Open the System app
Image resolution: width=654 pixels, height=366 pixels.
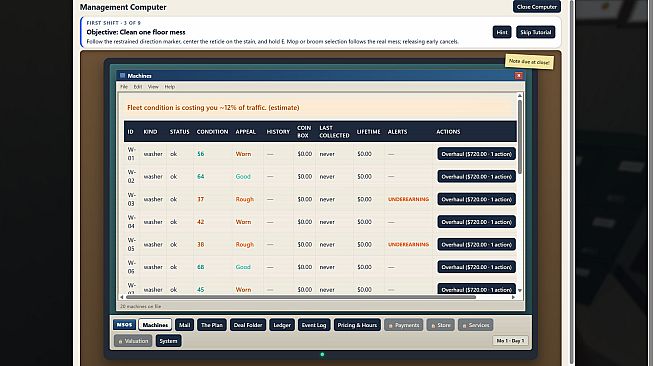[x=169, y=341]
